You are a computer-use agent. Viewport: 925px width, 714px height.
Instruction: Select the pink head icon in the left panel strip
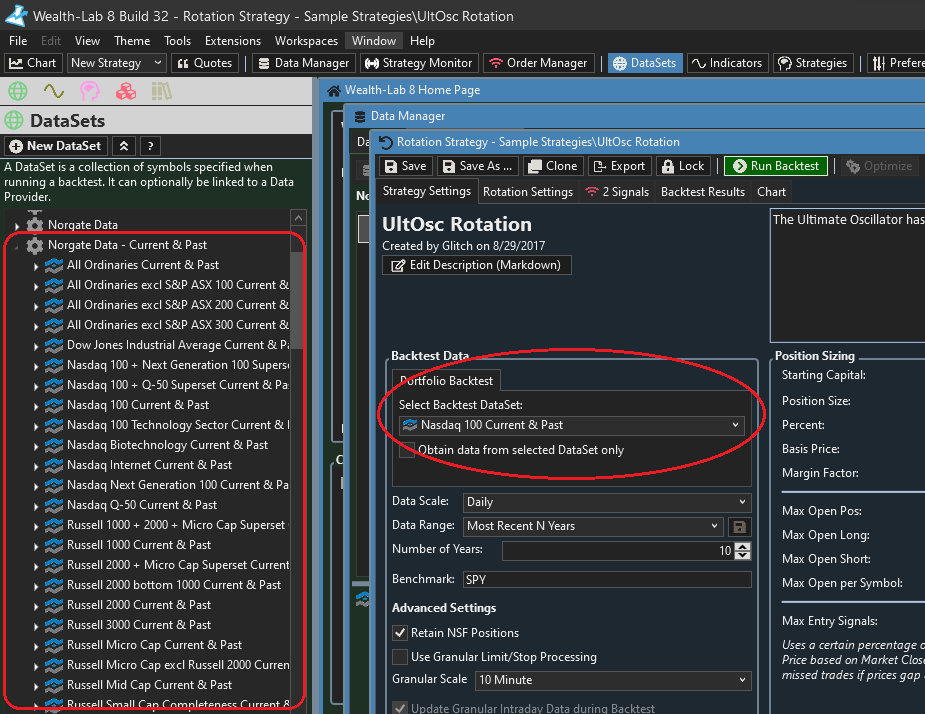(90, 91)
